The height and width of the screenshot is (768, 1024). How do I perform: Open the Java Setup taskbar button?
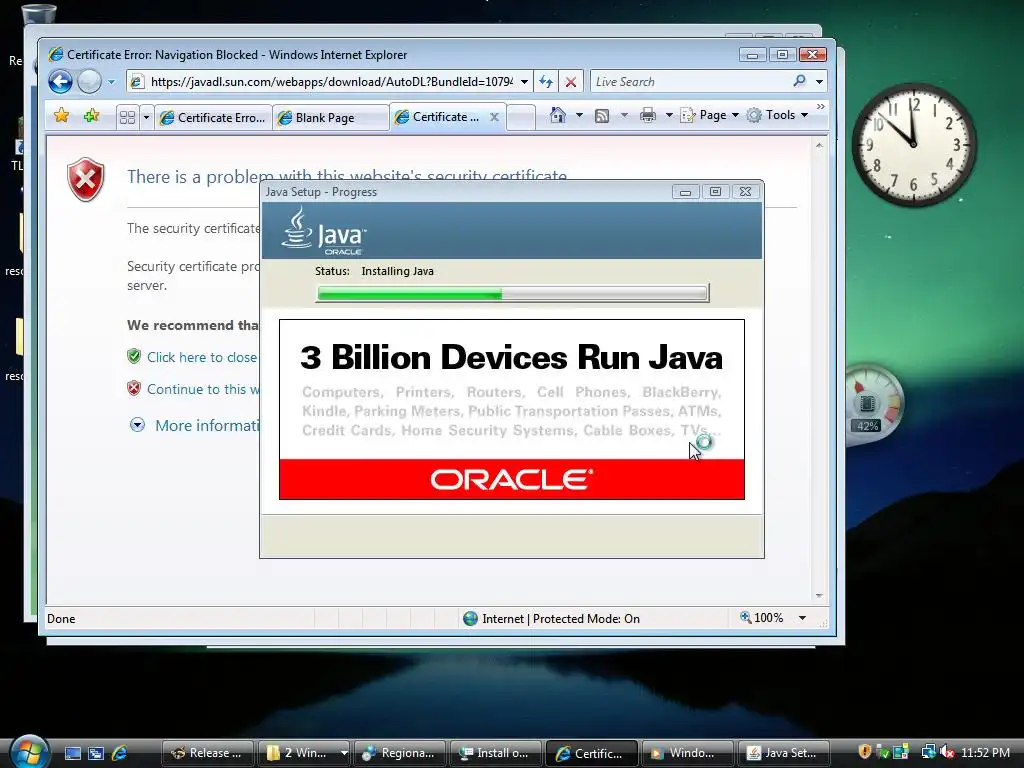pyautogui.click(x=783, y=753)
